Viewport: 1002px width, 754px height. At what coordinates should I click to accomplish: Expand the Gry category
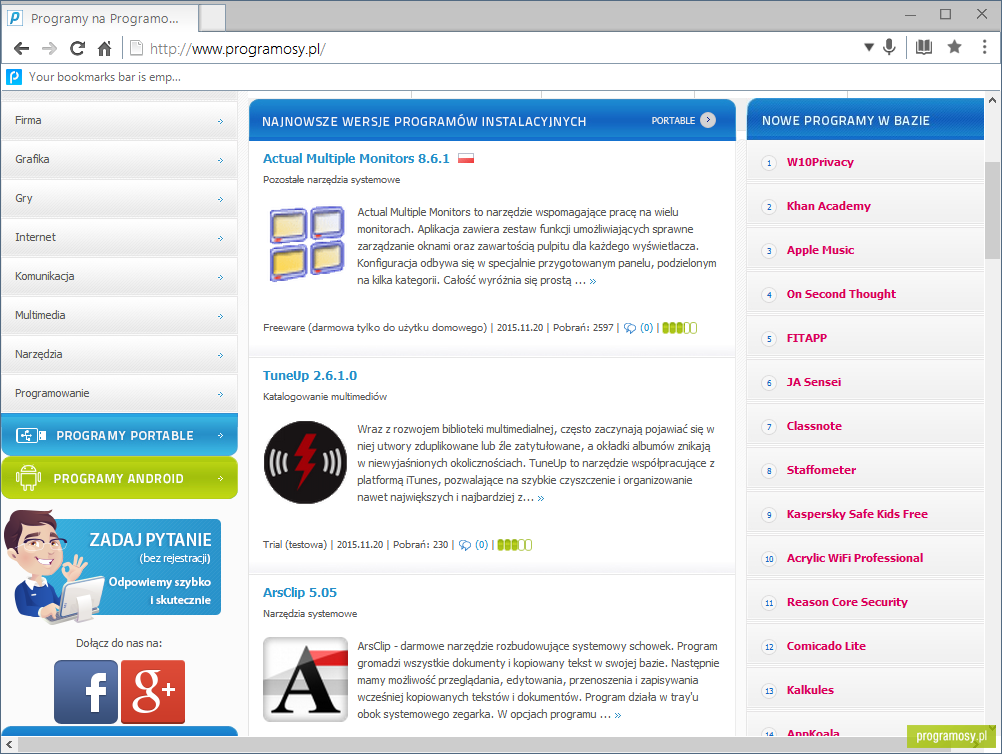point(119,198)
